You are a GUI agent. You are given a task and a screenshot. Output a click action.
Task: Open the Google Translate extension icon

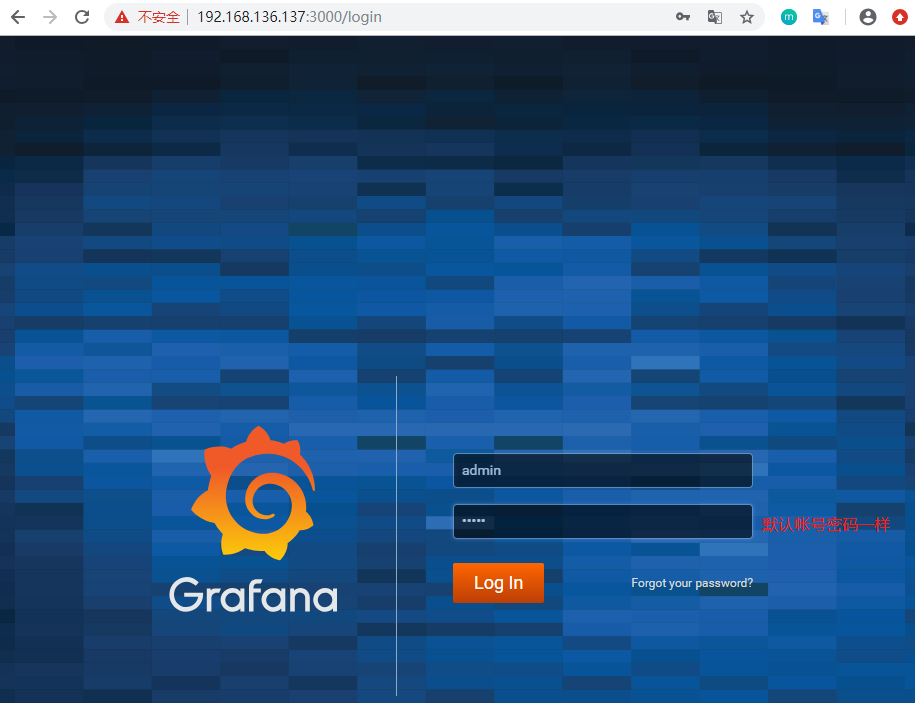click(x=820, y=17)
